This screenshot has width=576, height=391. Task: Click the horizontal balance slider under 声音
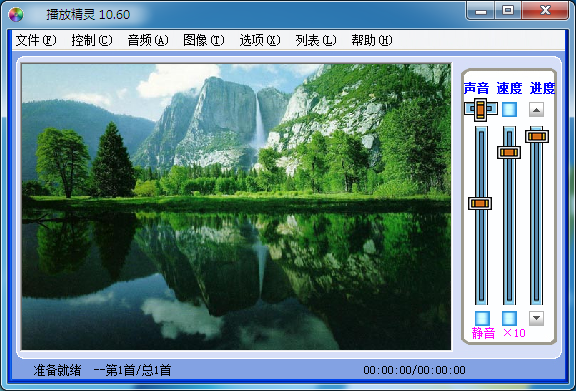[481, 109]
